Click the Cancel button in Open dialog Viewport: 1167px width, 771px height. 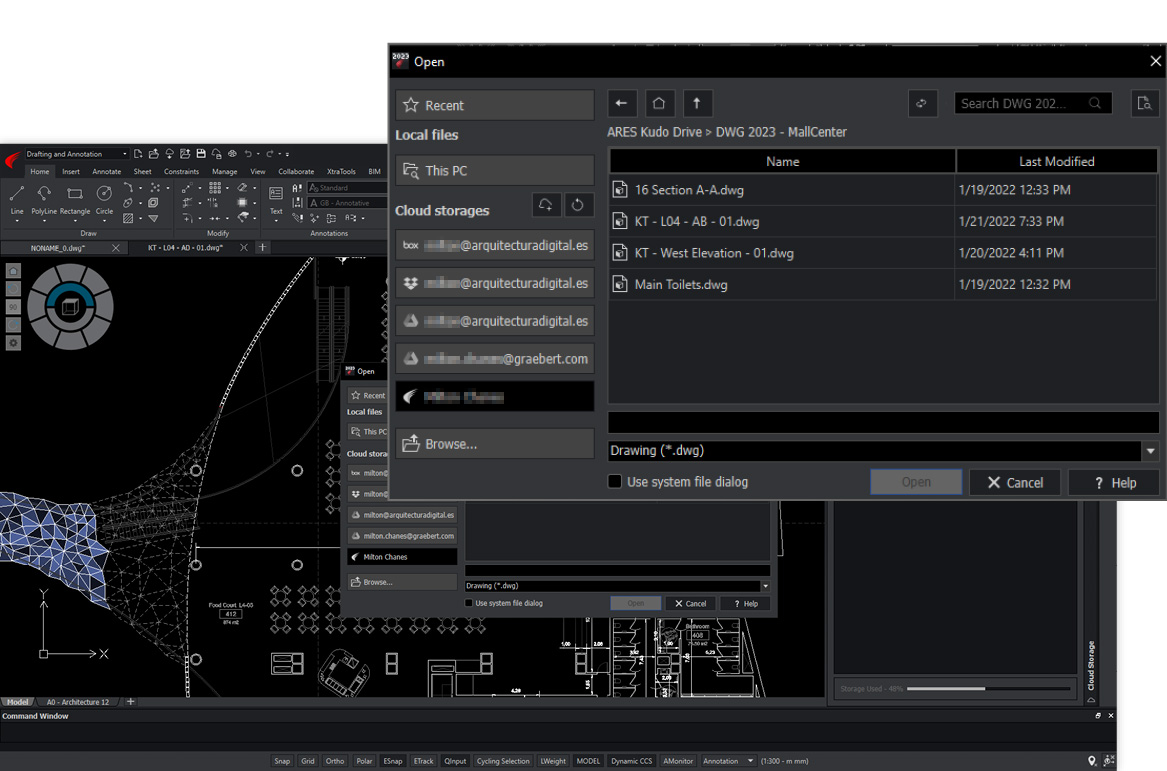[1014, 482]
